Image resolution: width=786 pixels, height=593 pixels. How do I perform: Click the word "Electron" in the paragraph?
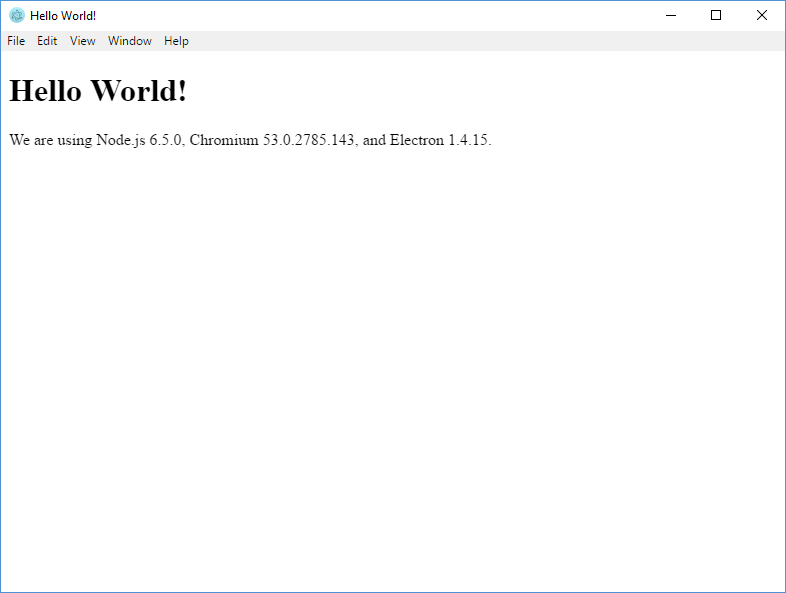click(x=417, y=140)
